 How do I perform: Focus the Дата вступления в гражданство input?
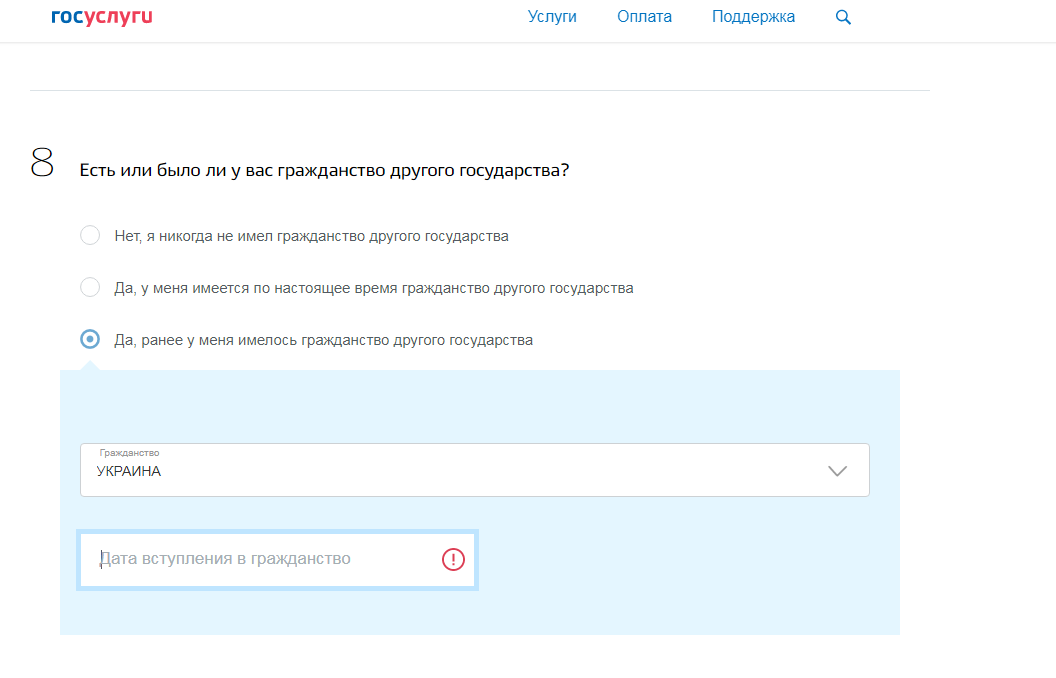(x=265, y=559)
